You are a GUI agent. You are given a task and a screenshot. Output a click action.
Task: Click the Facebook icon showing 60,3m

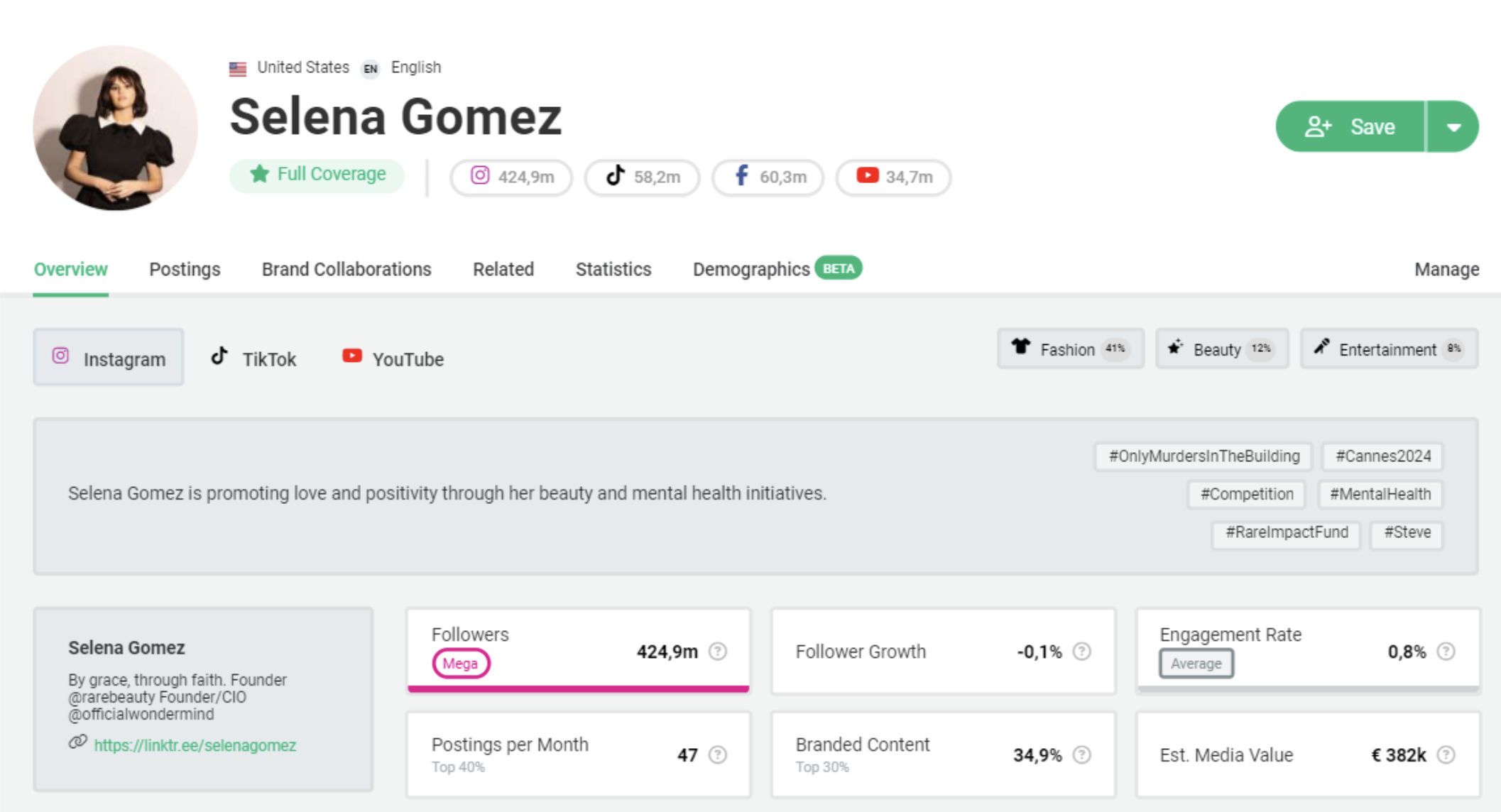[742, 177]
